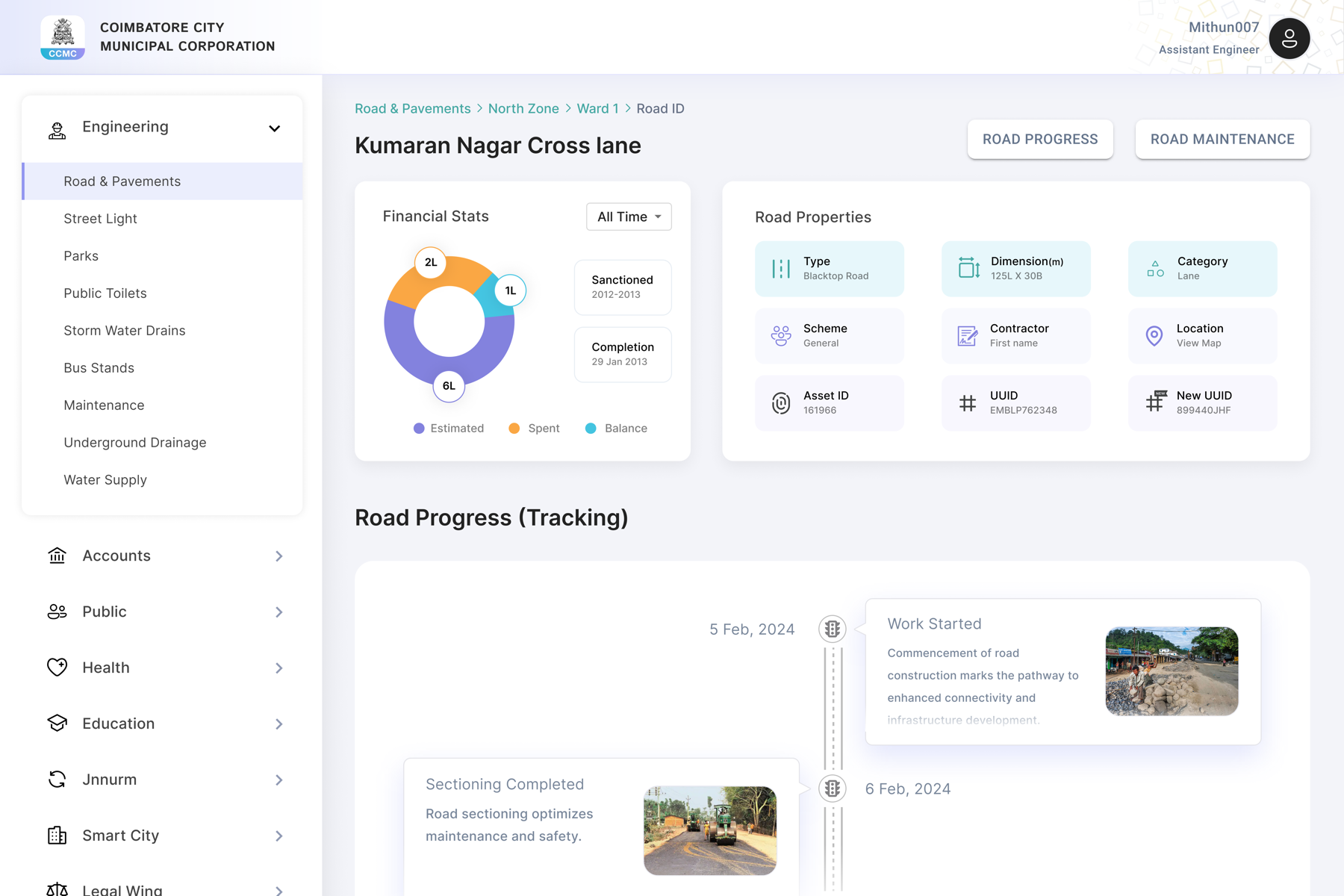Click the orange Spent legend dot
Viewport: 1344px width, 896px height.
coord(514,429)
